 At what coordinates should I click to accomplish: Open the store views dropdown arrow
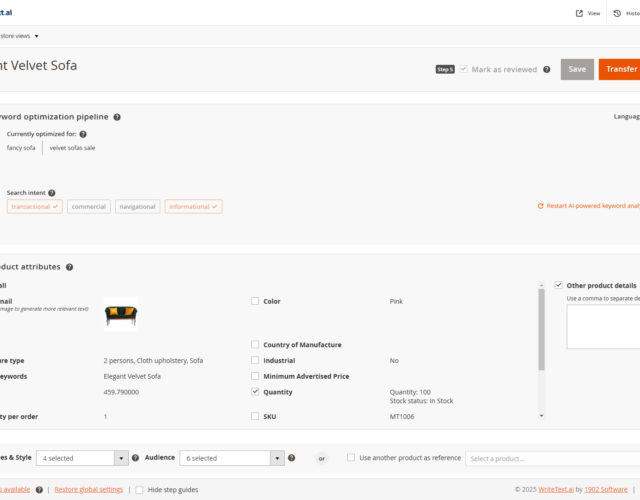[37, 36]
